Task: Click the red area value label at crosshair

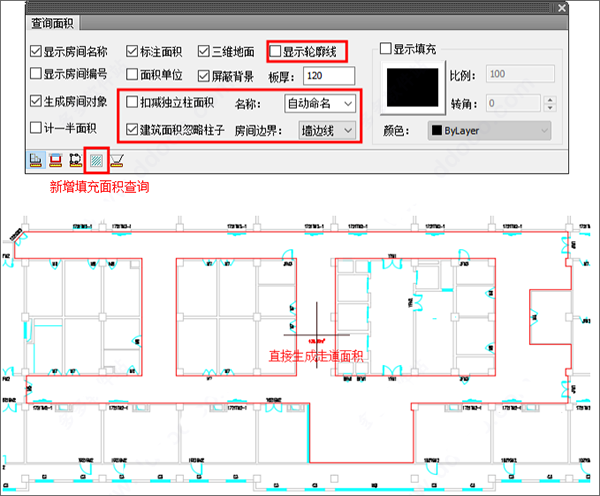Action: [x=316, y=340]
